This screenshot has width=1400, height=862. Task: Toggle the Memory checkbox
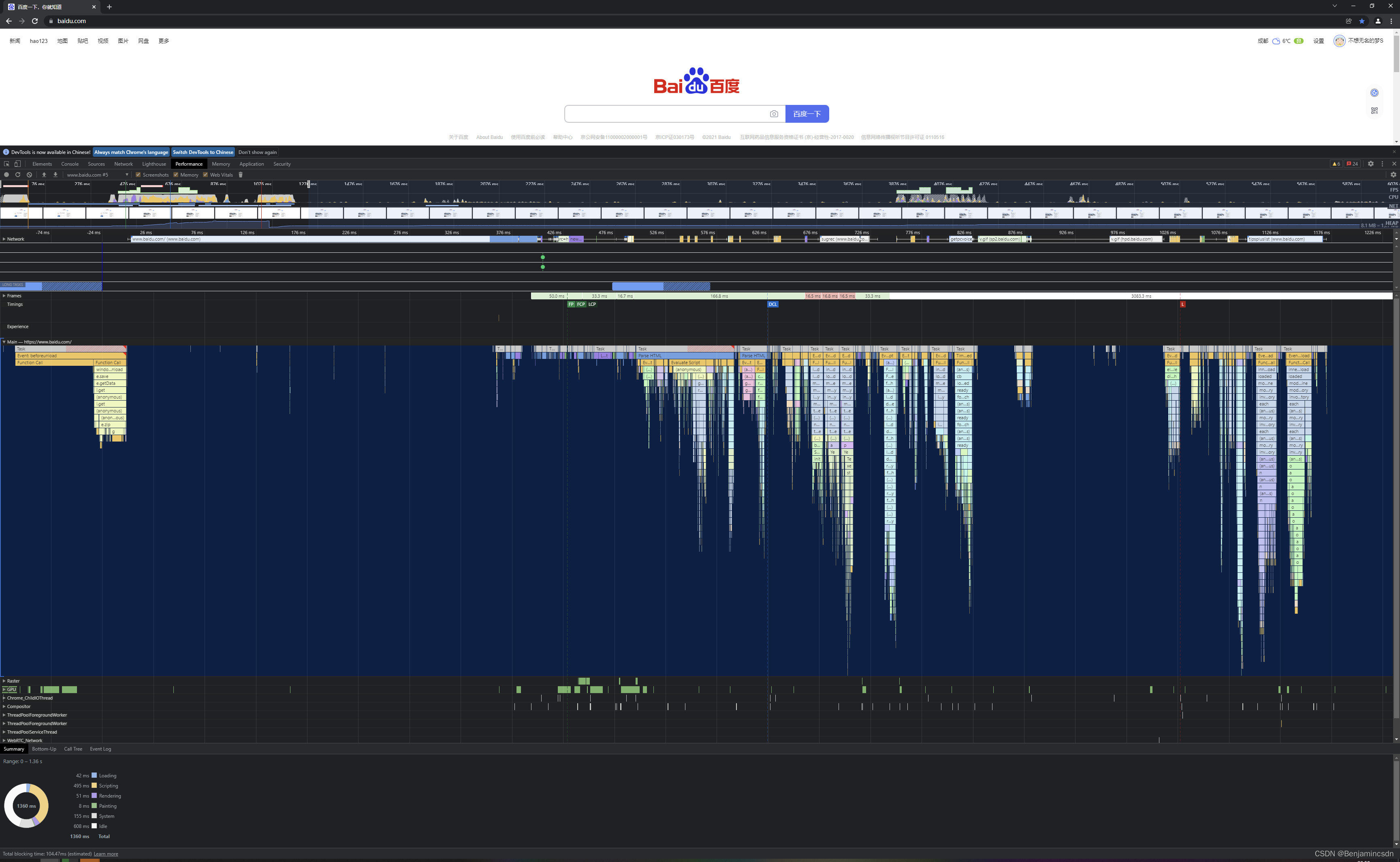(176, 175)
